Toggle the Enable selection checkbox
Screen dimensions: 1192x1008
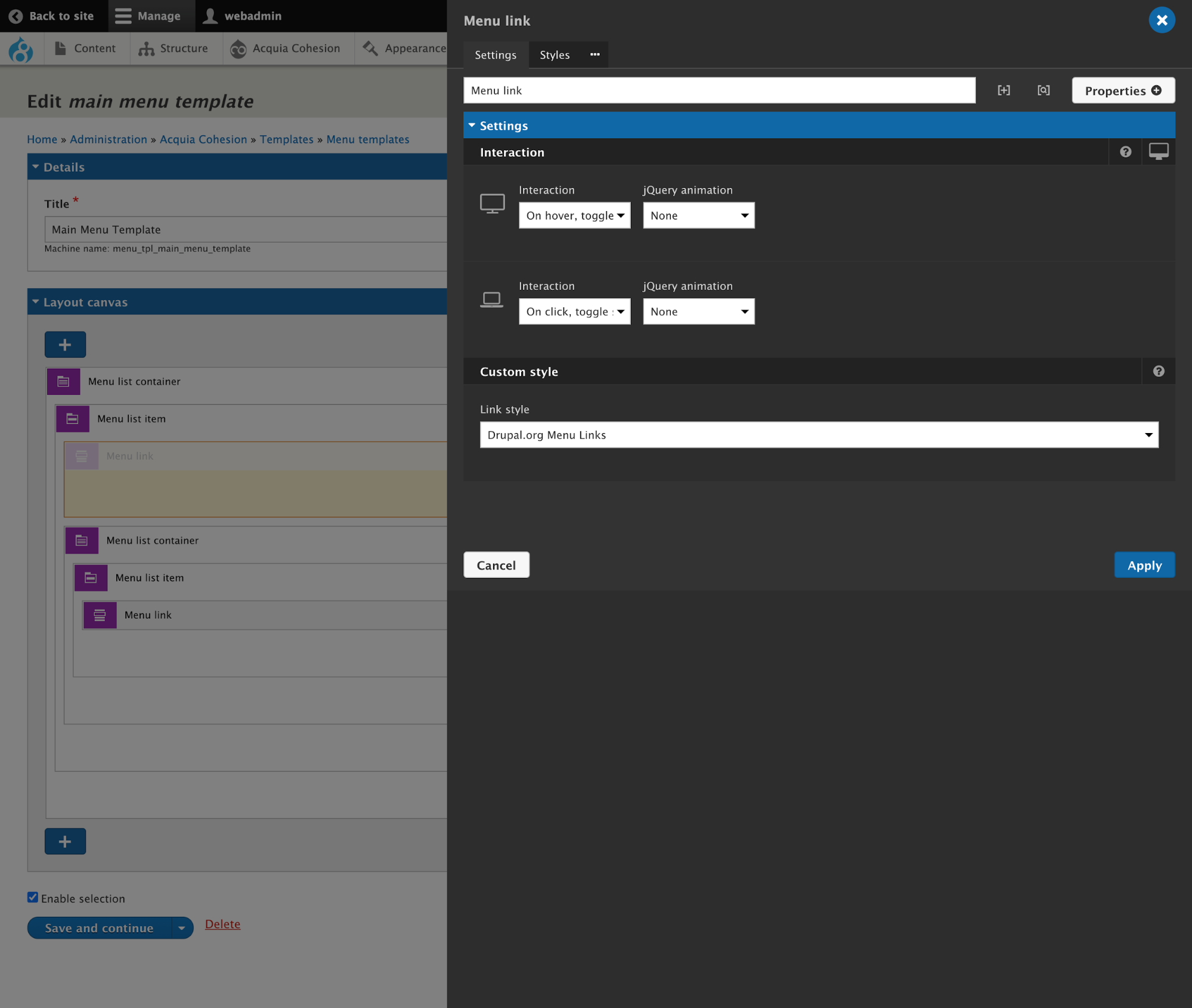(33, 897)
